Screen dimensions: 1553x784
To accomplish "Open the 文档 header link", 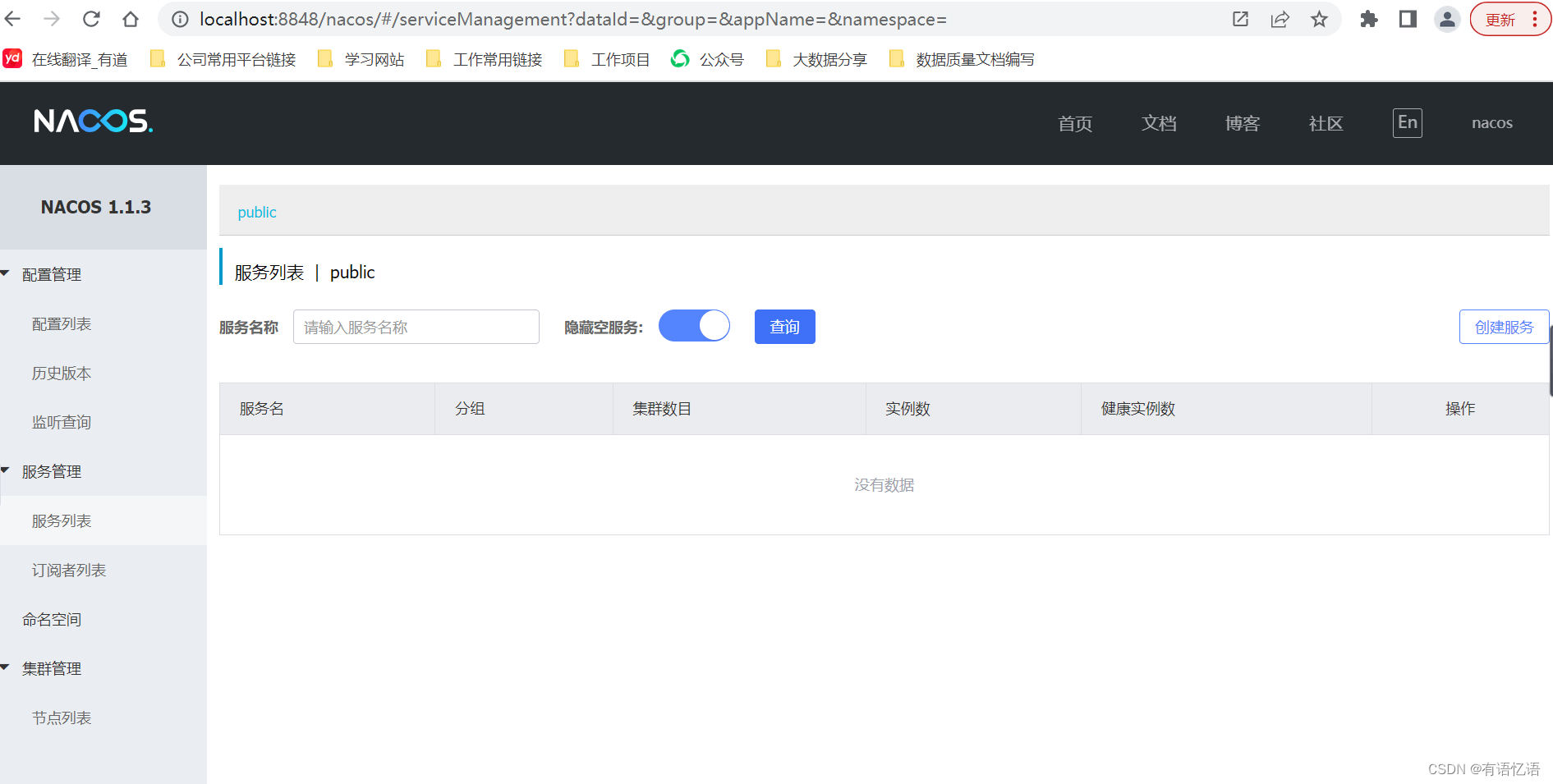I will [x=1159, y=123].
